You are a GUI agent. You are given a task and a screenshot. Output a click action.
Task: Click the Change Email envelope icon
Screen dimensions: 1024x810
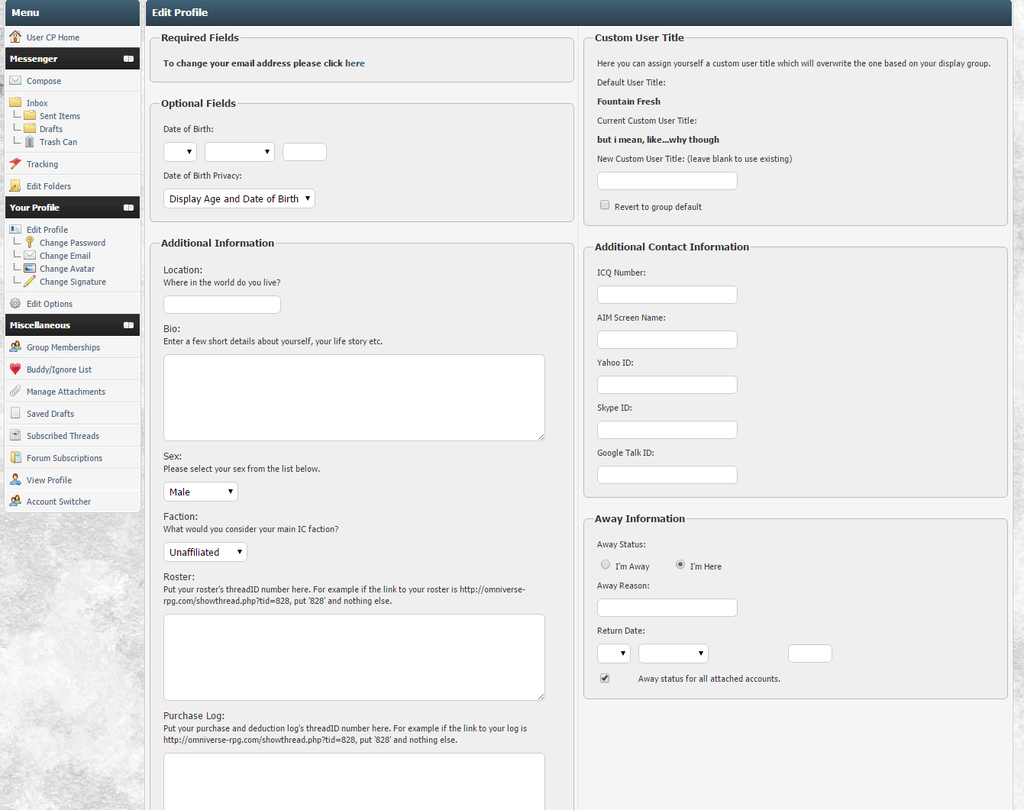click(29, 255)
